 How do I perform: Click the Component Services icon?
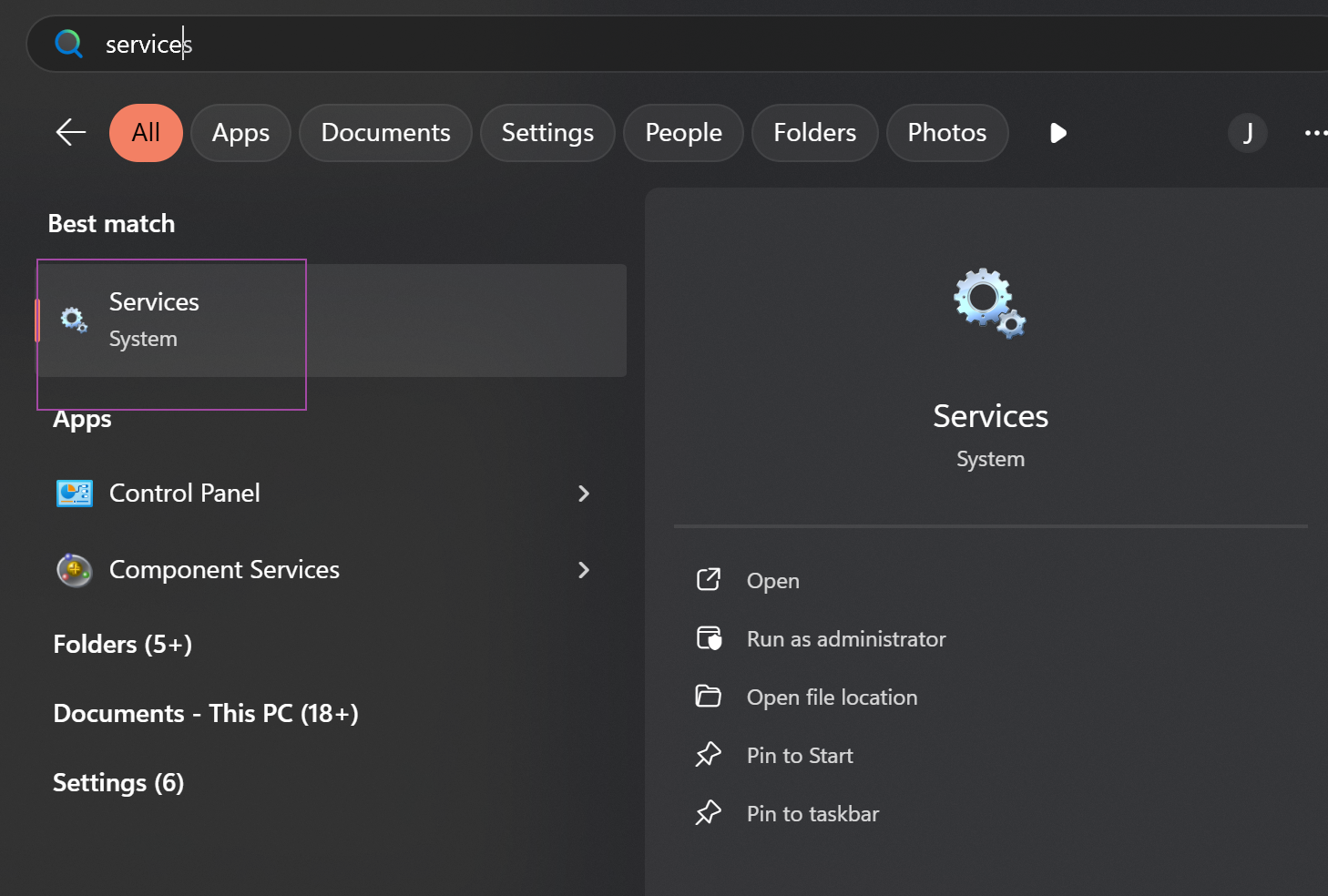74,570
